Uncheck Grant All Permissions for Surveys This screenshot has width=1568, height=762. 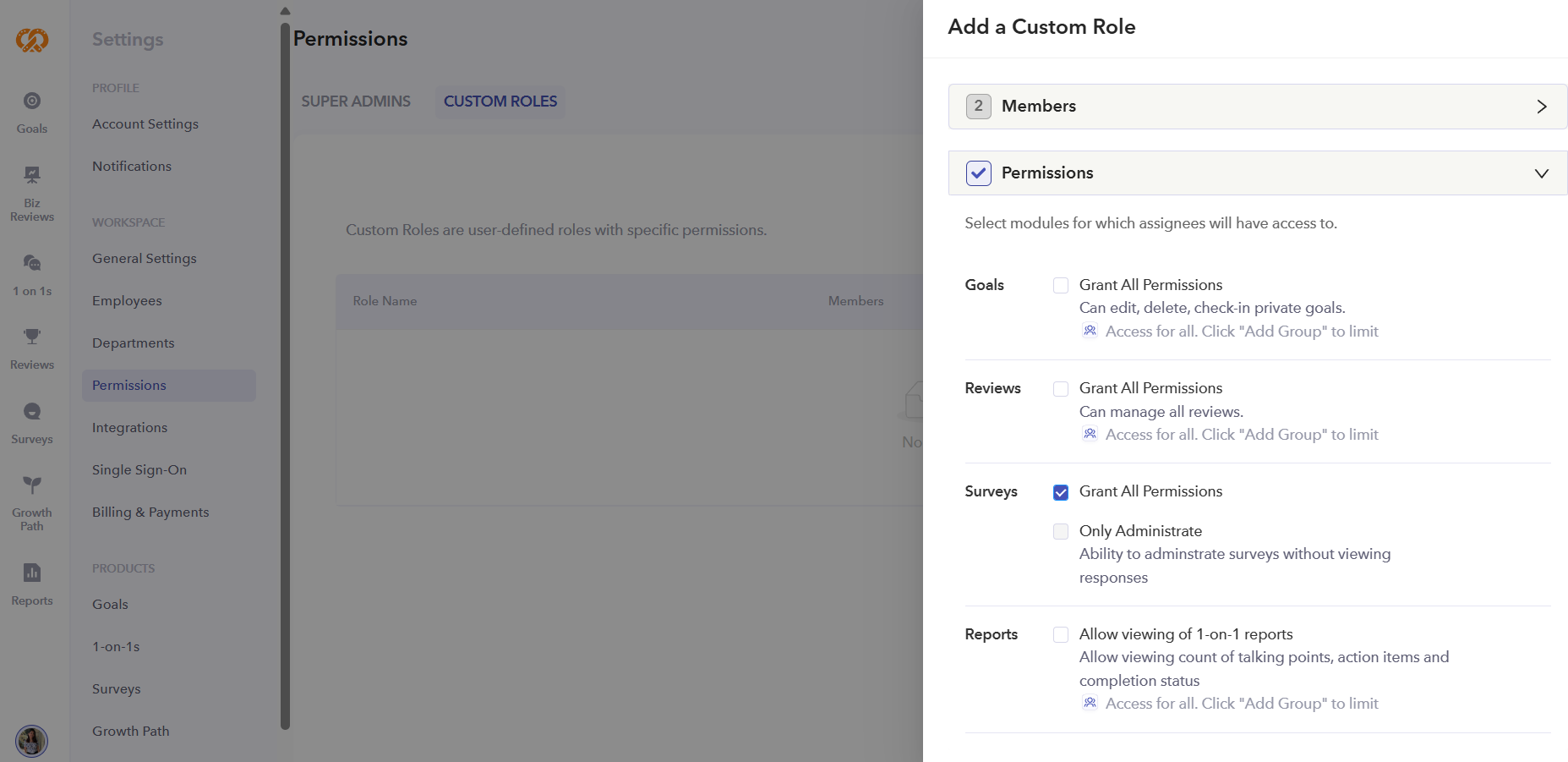(x=1061, y=492)
